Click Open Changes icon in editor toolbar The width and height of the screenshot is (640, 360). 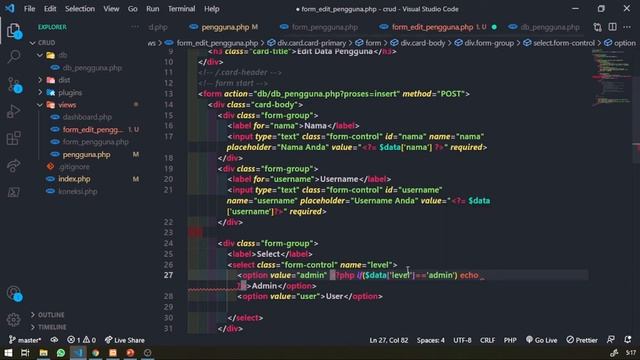(598, 27)
